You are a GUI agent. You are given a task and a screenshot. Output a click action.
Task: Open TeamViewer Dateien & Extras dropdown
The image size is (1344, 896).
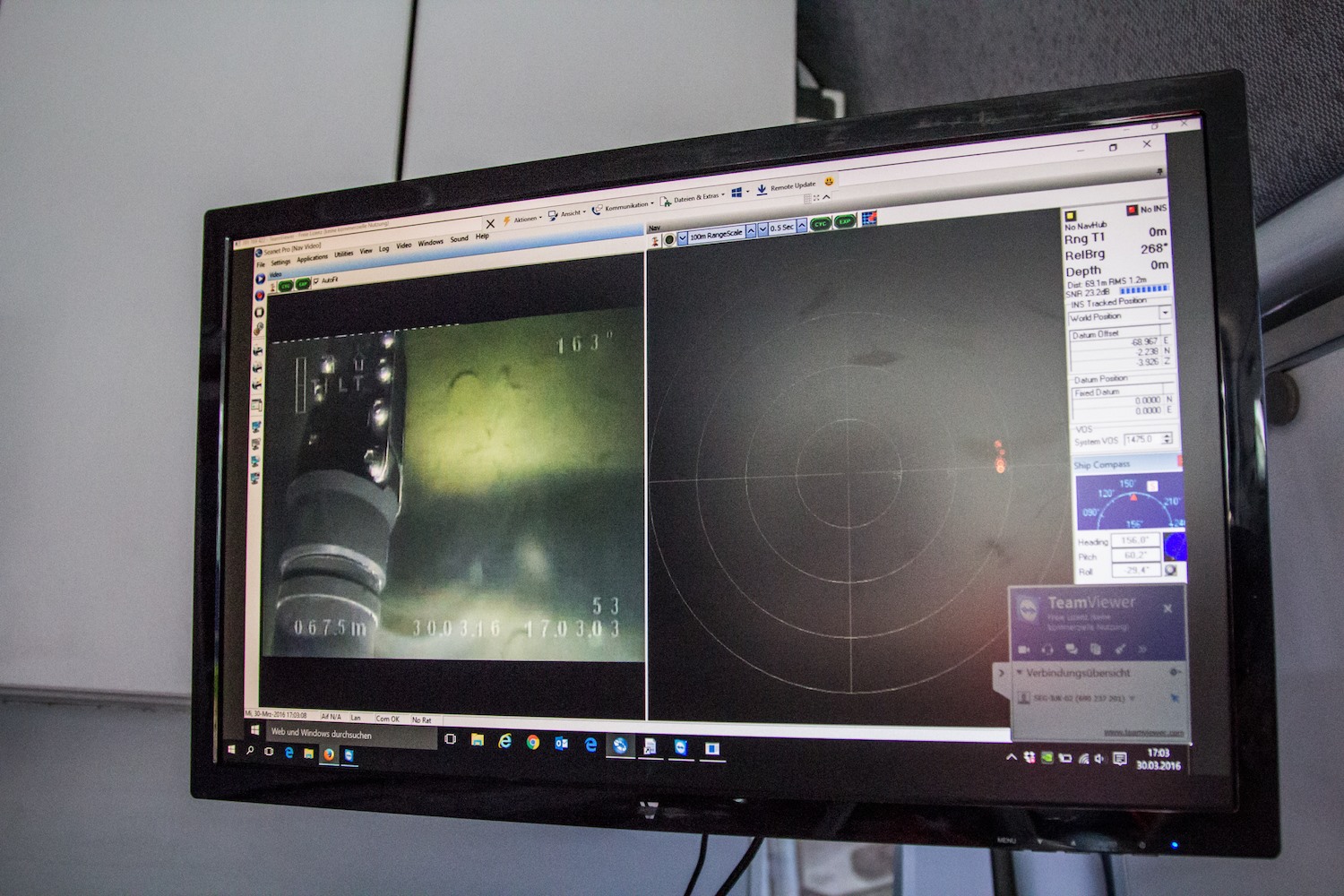[694, 198]
